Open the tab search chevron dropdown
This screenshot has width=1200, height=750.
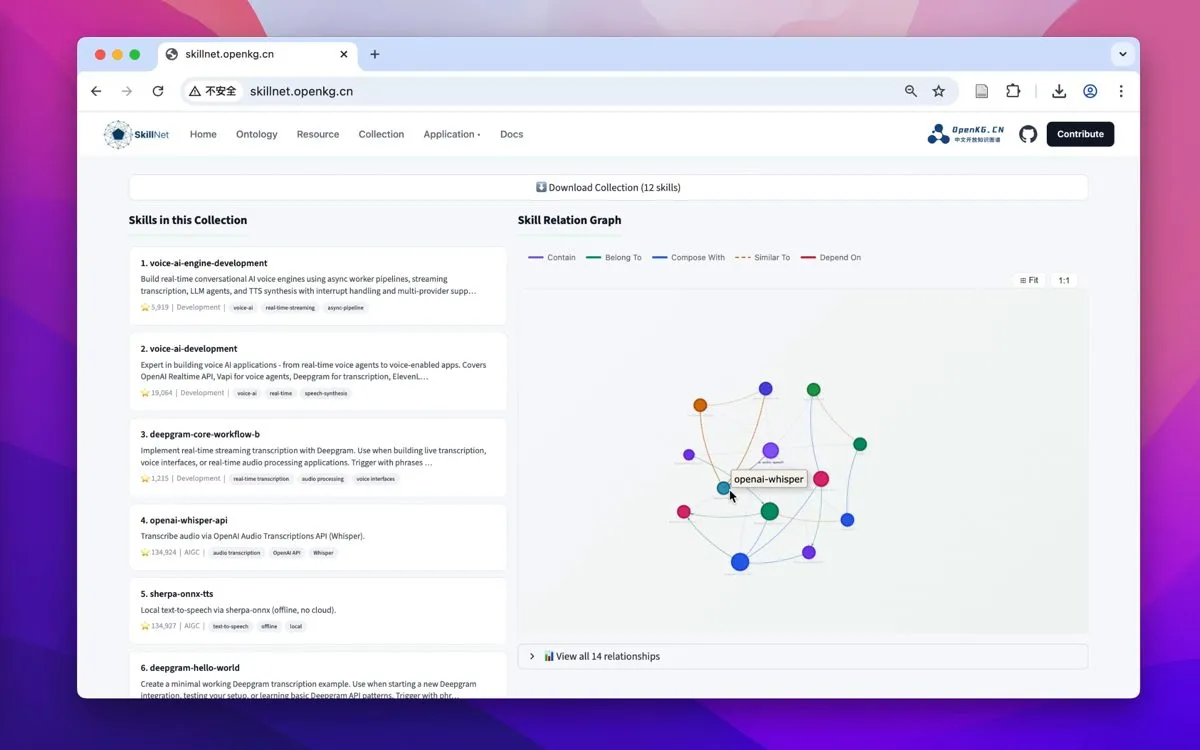(1123, 54)
